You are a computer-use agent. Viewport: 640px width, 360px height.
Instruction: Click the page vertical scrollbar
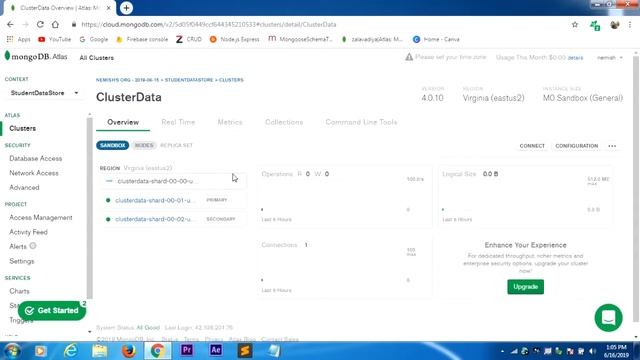coord(636,188)
